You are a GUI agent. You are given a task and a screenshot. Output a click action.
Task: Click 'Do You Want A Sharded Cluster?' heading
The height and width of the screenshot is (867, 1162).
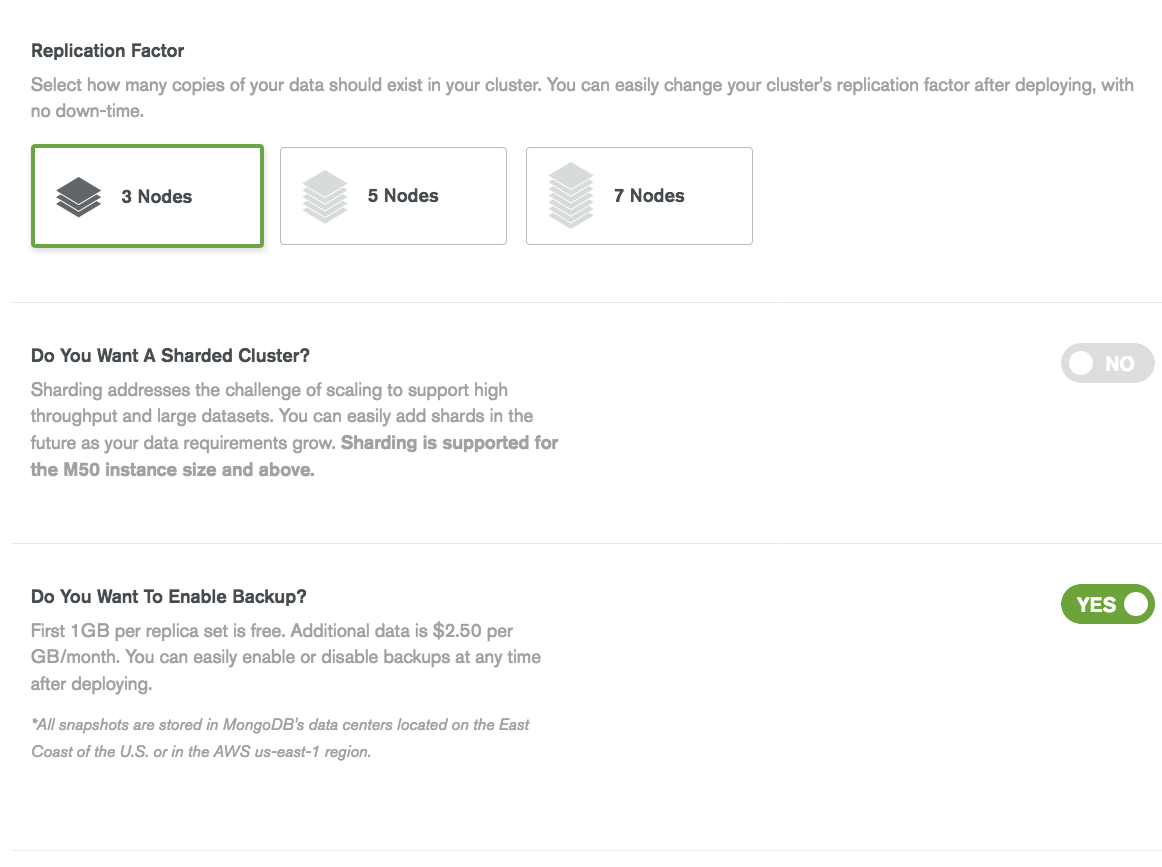pos(170,356)
